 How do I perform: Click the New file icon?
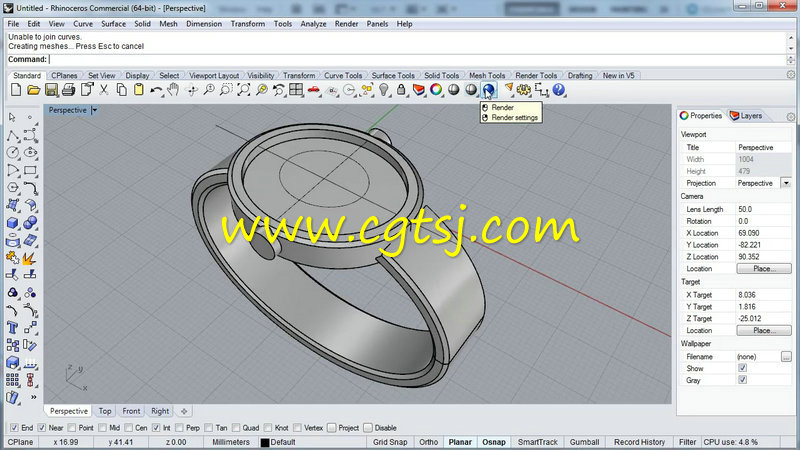[x=16, y=90]
